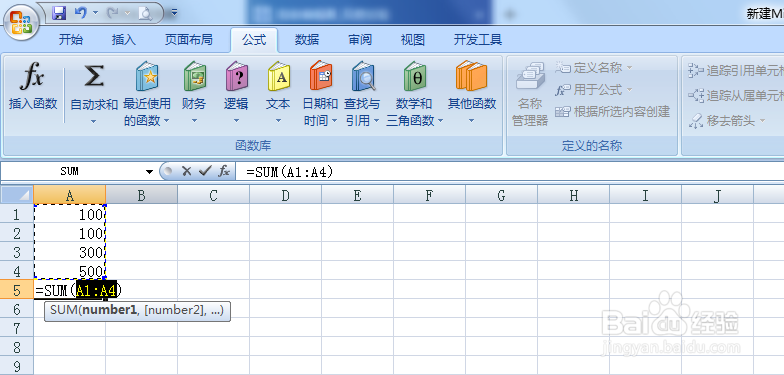784x375 pixels.
Task: Click cell A3 containing 300
Action: tap(70, 252)
